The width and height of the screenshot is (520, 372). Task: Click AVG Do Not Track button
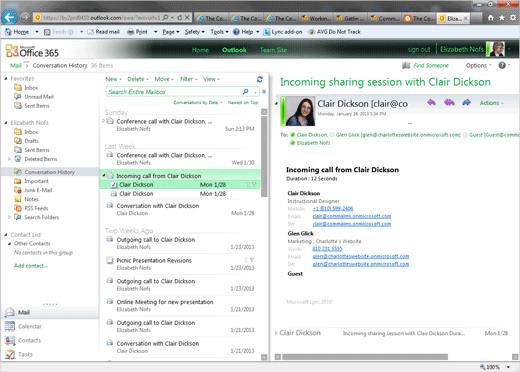point(334,32)
